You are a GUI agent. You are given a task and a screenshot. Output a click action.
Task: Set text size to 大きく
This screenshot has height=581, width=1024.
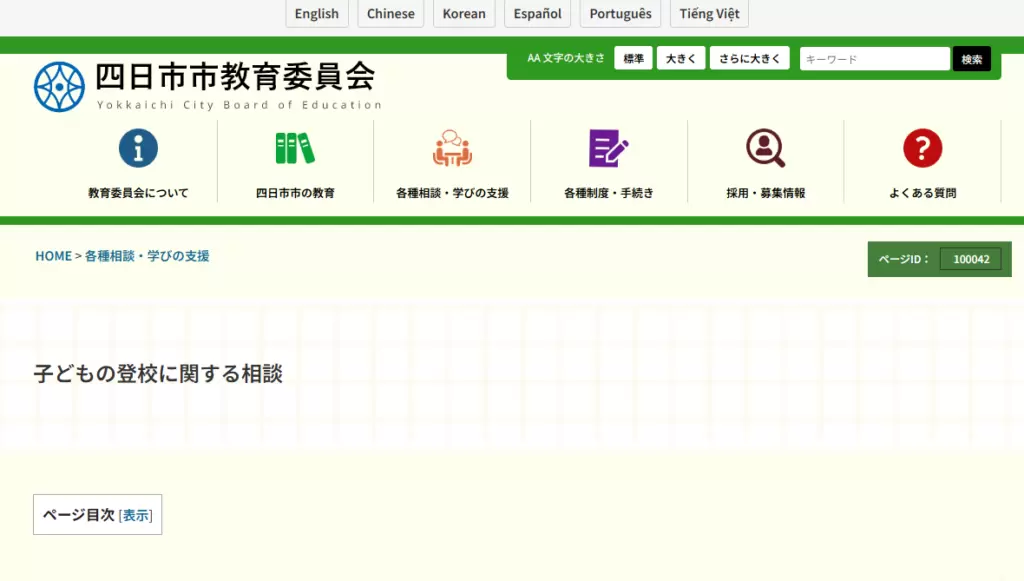(681, 58)
